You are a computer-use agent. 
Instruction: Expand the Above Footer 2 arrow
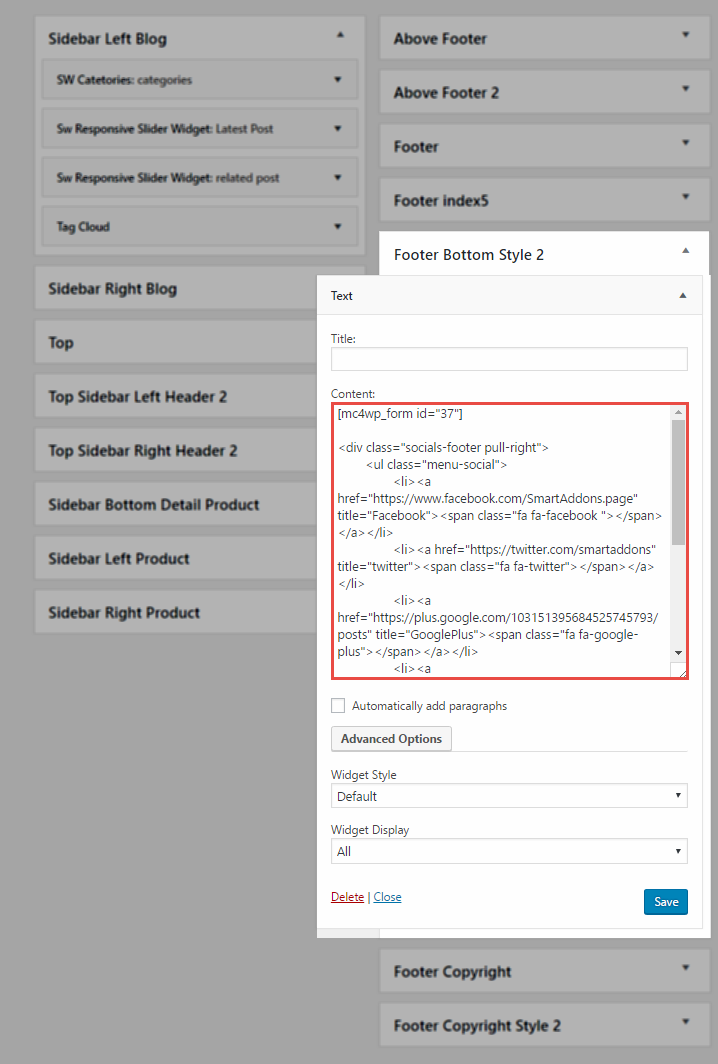(685, 89)
